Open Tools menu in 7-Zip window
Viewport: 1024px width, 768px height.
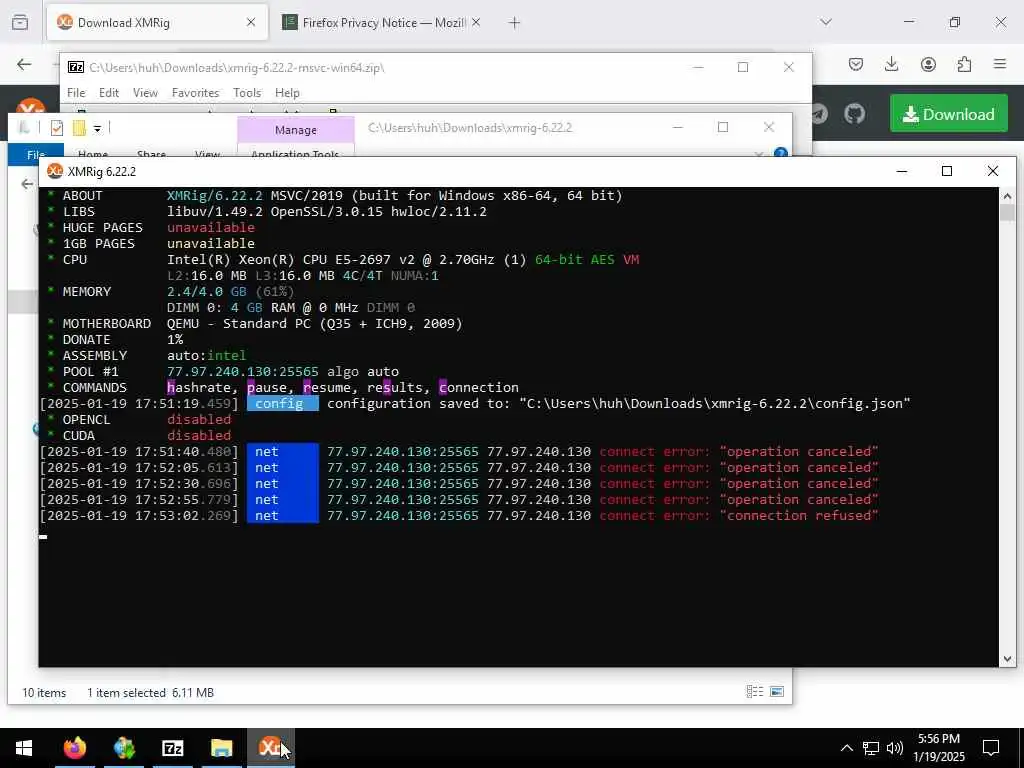(x=247, y=93)
